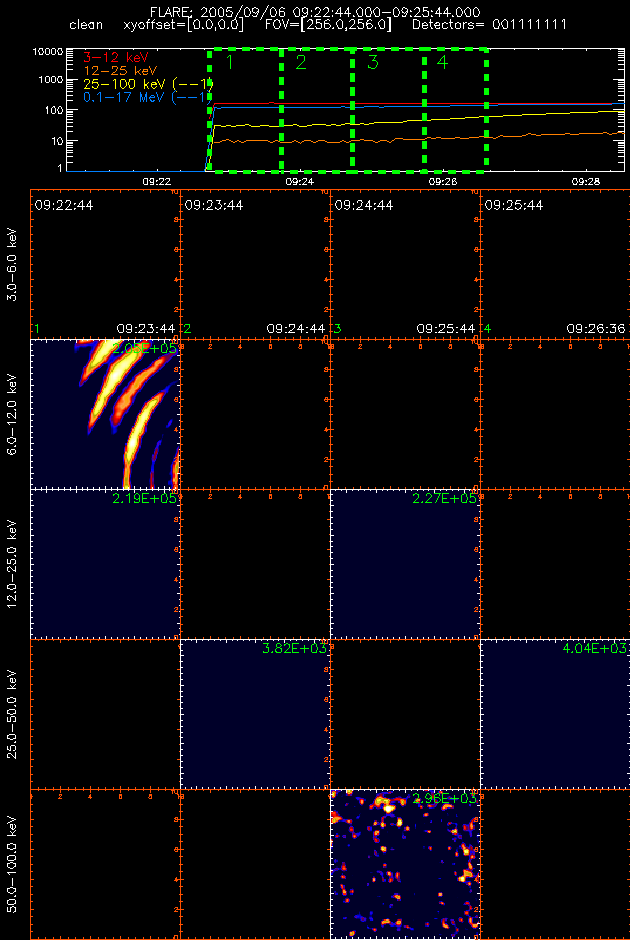
Task: Select interval marker 2 in the lightcurve
Action: click(301, 62)
